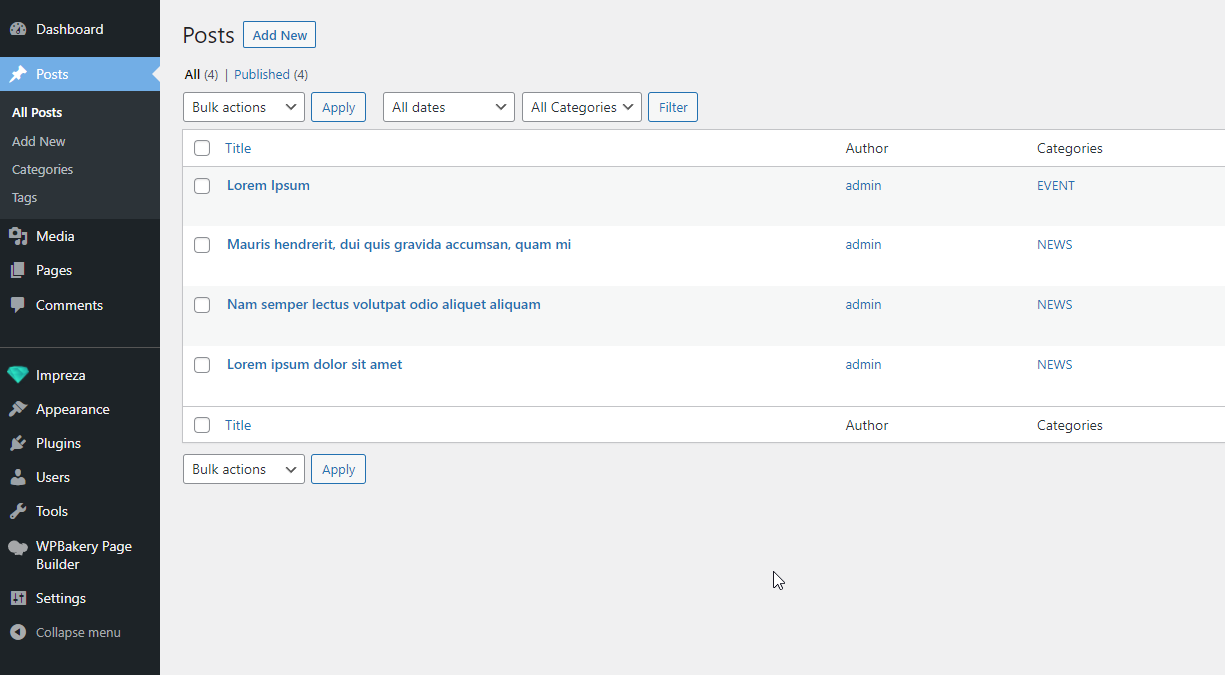This screenshot has height=675, width=1225.
Task: Check the Lorem Ipsum post checkbox
Action: 202,186
